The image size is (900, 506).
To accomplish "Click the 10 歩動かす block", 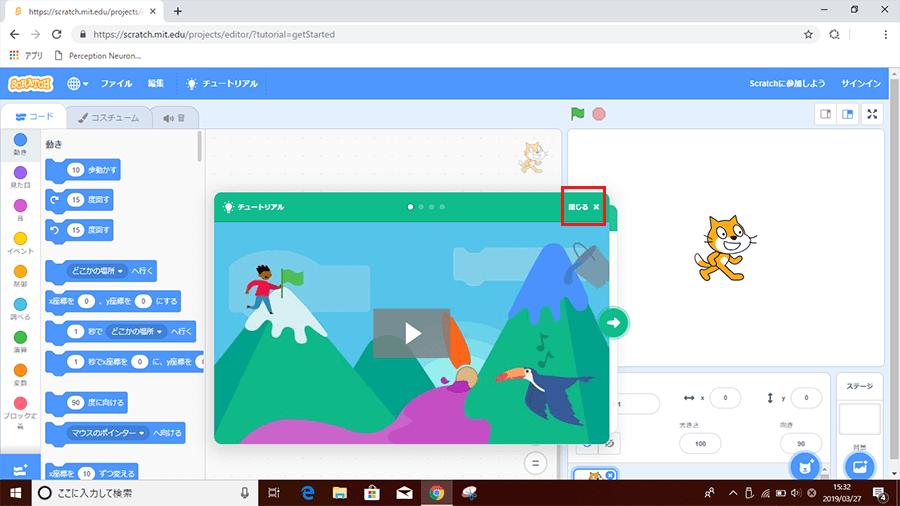I will tap(83, 170).
